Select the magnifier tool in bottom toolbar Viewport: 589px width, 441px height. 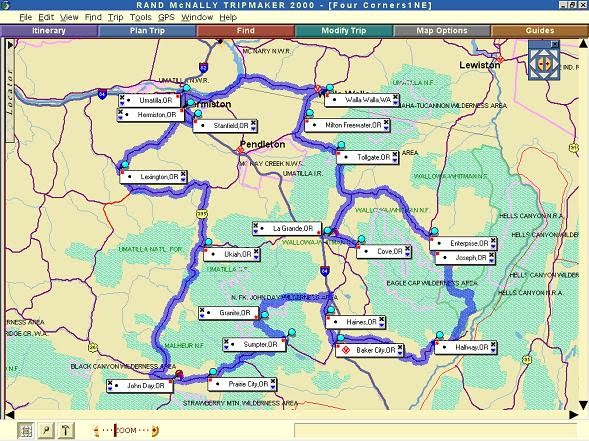tap(46, 430)
